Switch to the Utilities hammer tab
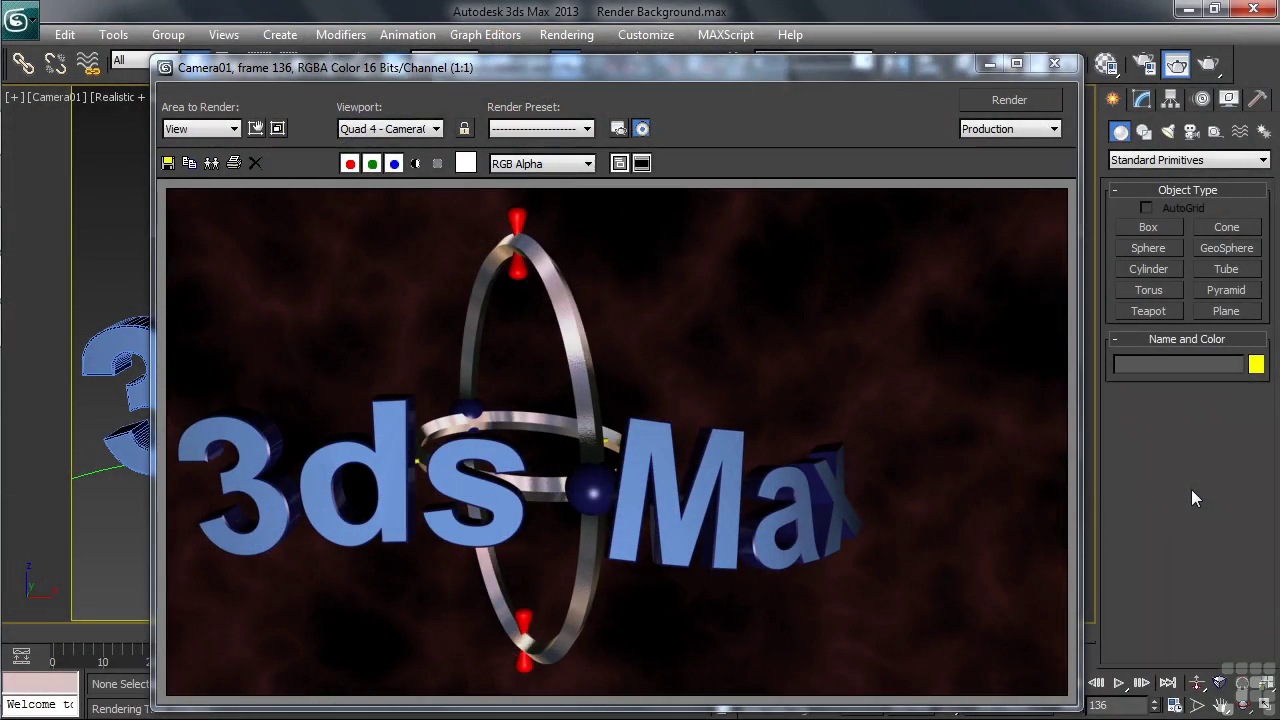This screenshot has height=720, width=1280. click(x=1258, y=98)
